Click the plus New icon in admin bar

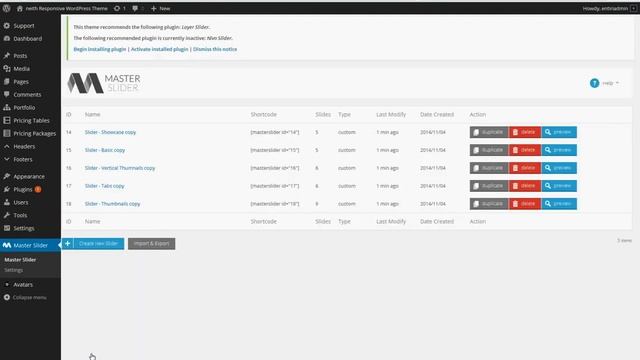tap(153, 8)
